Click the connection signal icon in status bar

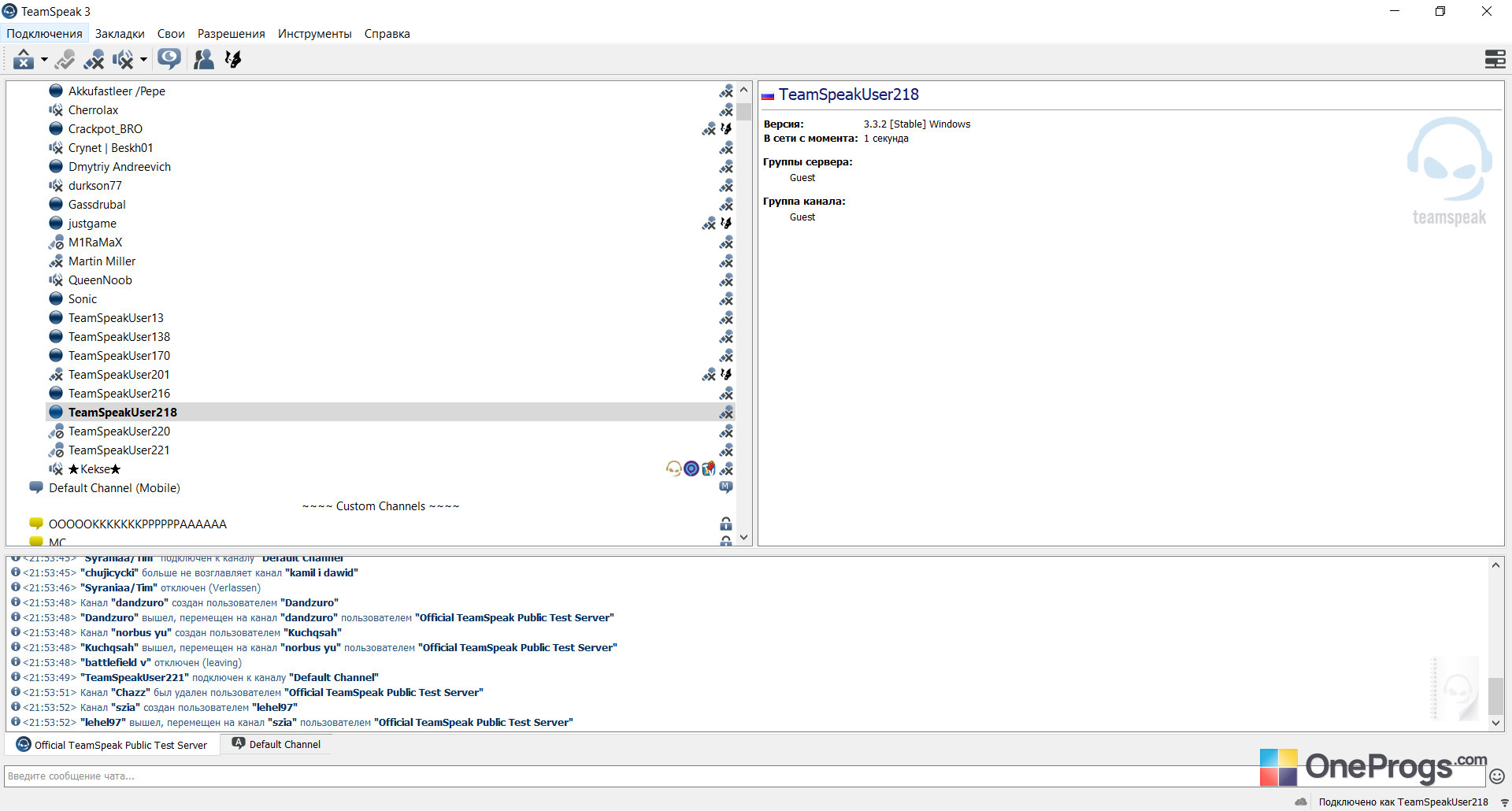1504,802
